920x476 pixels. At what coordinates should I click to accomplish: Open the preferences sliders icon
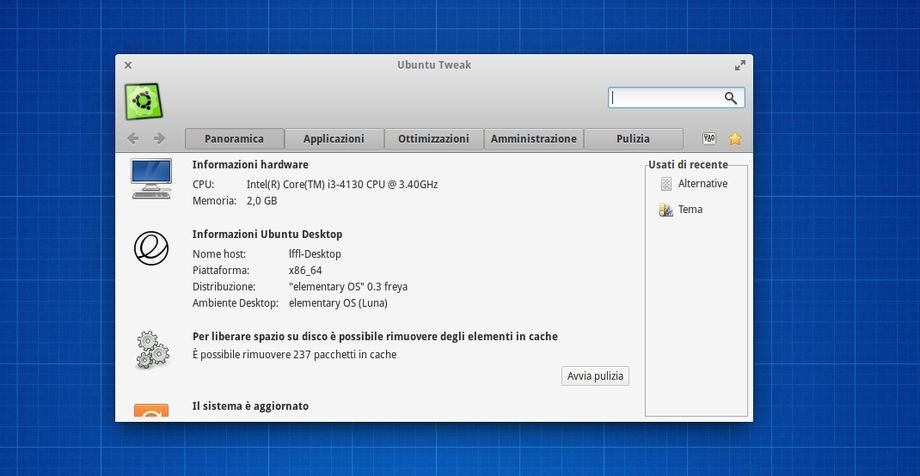pyautogui.click(x=709, y=139)
